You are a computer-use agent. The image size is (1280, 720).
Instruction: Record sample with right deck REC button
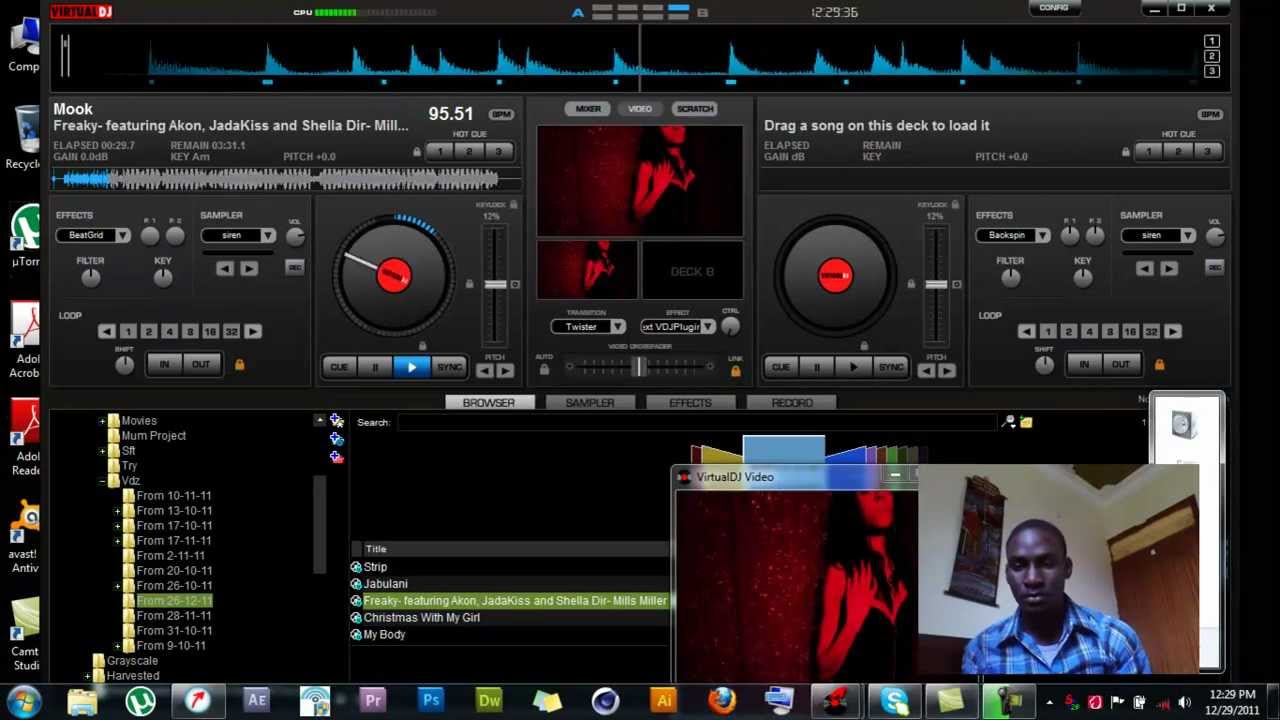click(x=1214, y=267)
